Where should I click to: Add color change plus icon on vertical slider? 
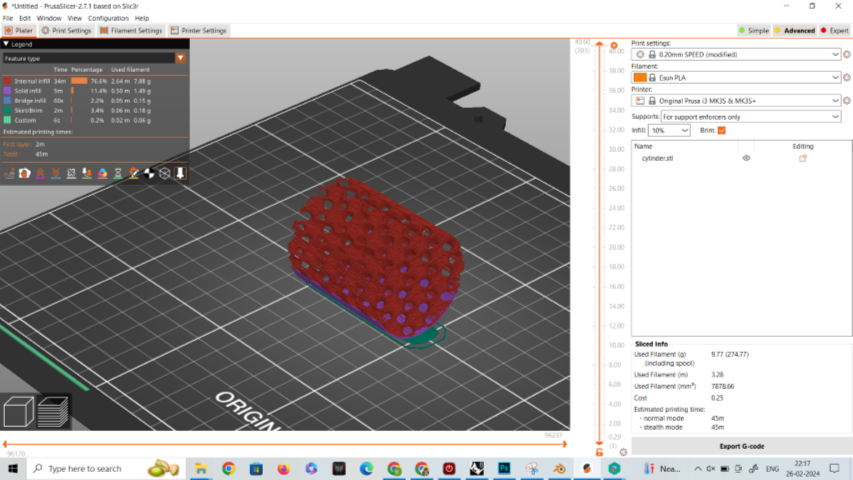pos(614,46)
